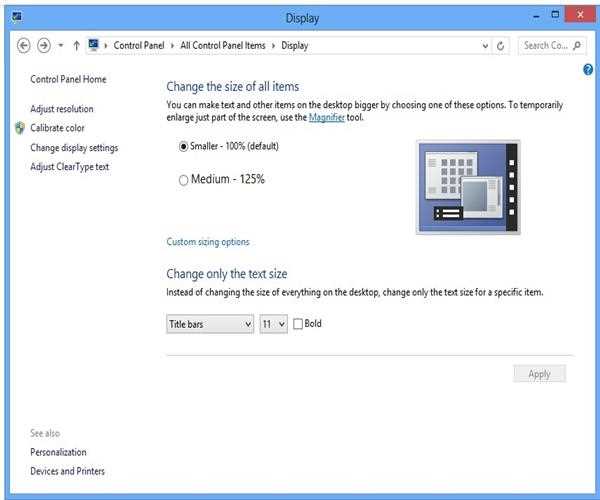This screenshot has width=600, height=500.
Task: Open Adjust resolution in sidebar
Action: [x=62, y=109]
